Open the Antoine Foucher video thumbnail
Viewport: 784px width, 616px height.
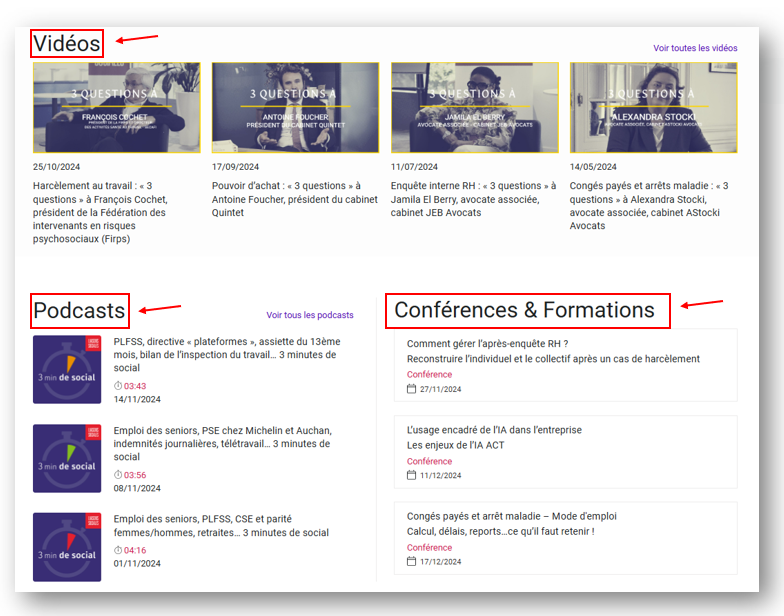pyautogui.click(x=295, y=108)
